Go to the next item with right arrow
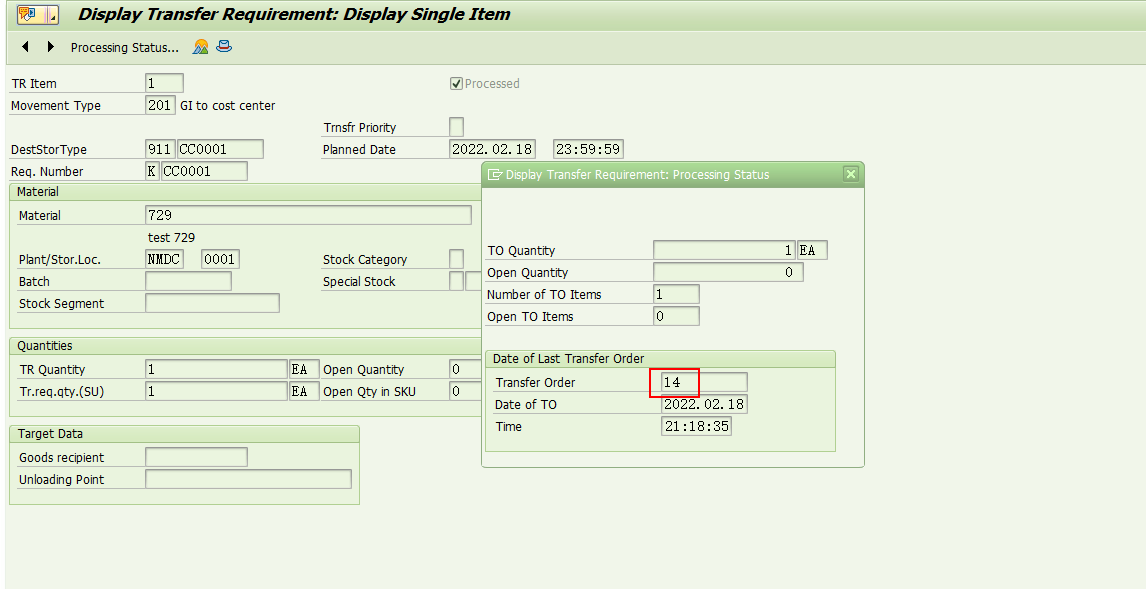This screenshot has width=1146, height=589. click(x=50, y=47)
